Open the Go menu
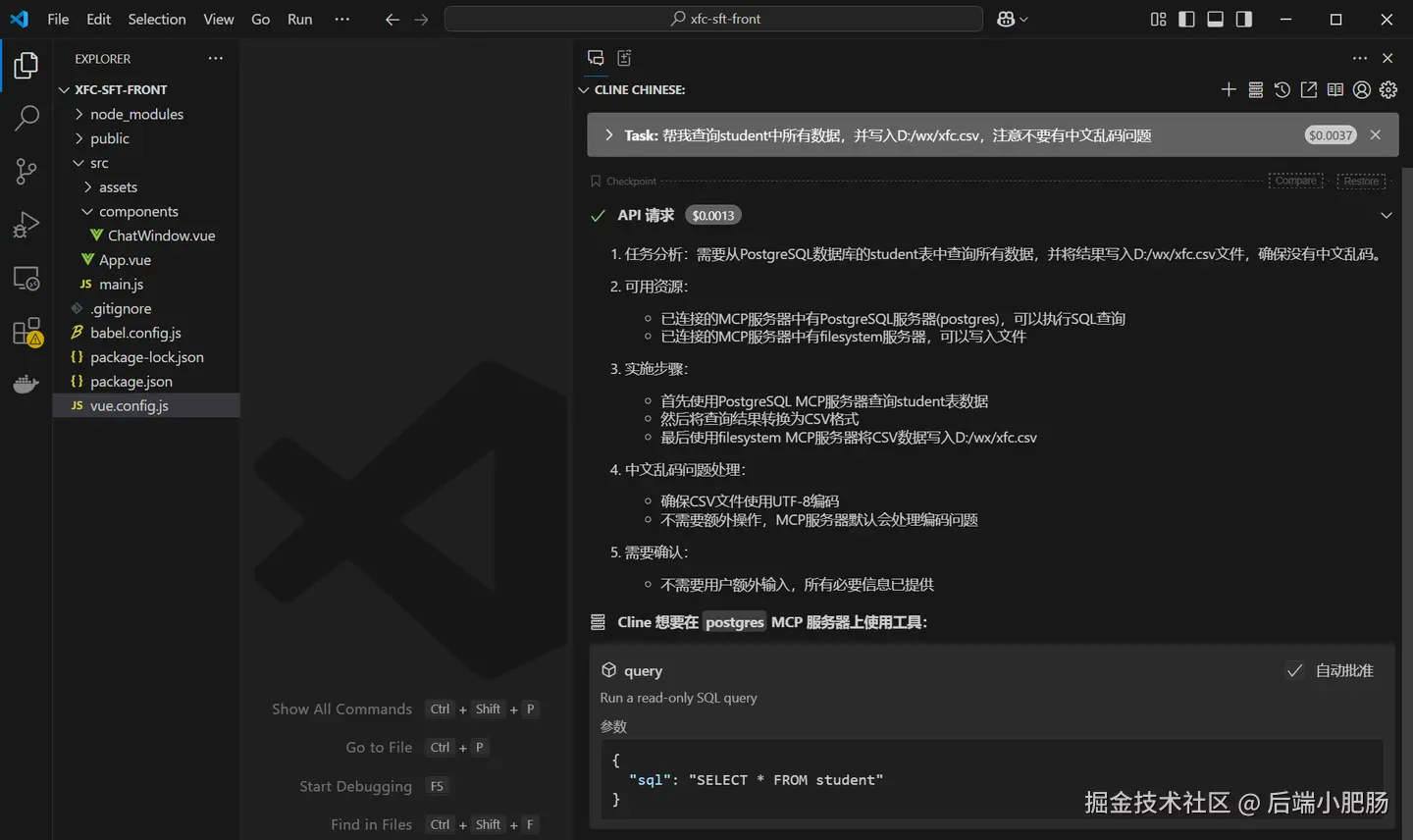 click(x=260, y=19)
